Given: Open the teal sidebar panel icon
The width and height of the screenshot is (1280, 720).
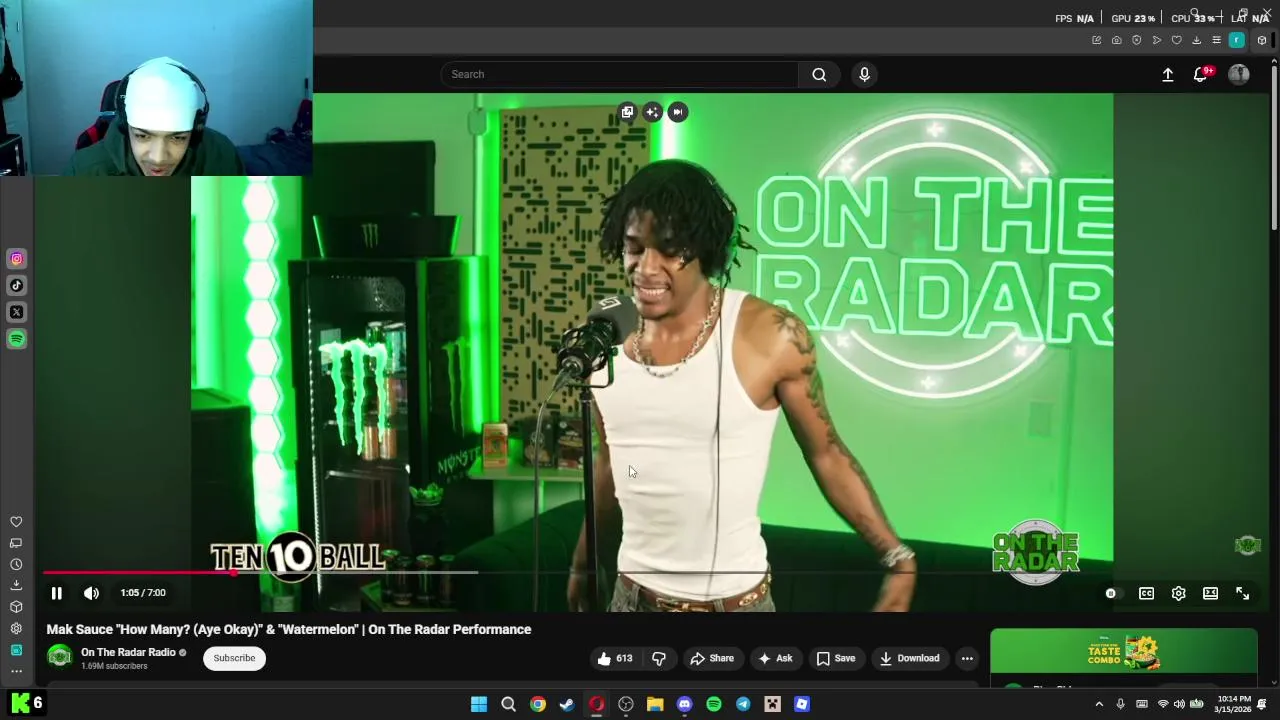Looking at the screenshot, I should [x=16, y=650].
